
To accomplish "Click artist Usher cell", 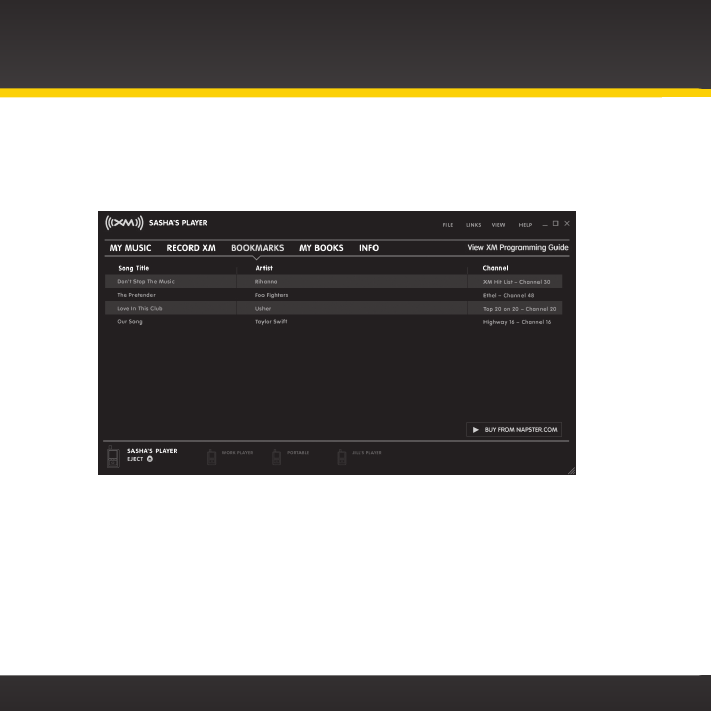I will [263, 308].
